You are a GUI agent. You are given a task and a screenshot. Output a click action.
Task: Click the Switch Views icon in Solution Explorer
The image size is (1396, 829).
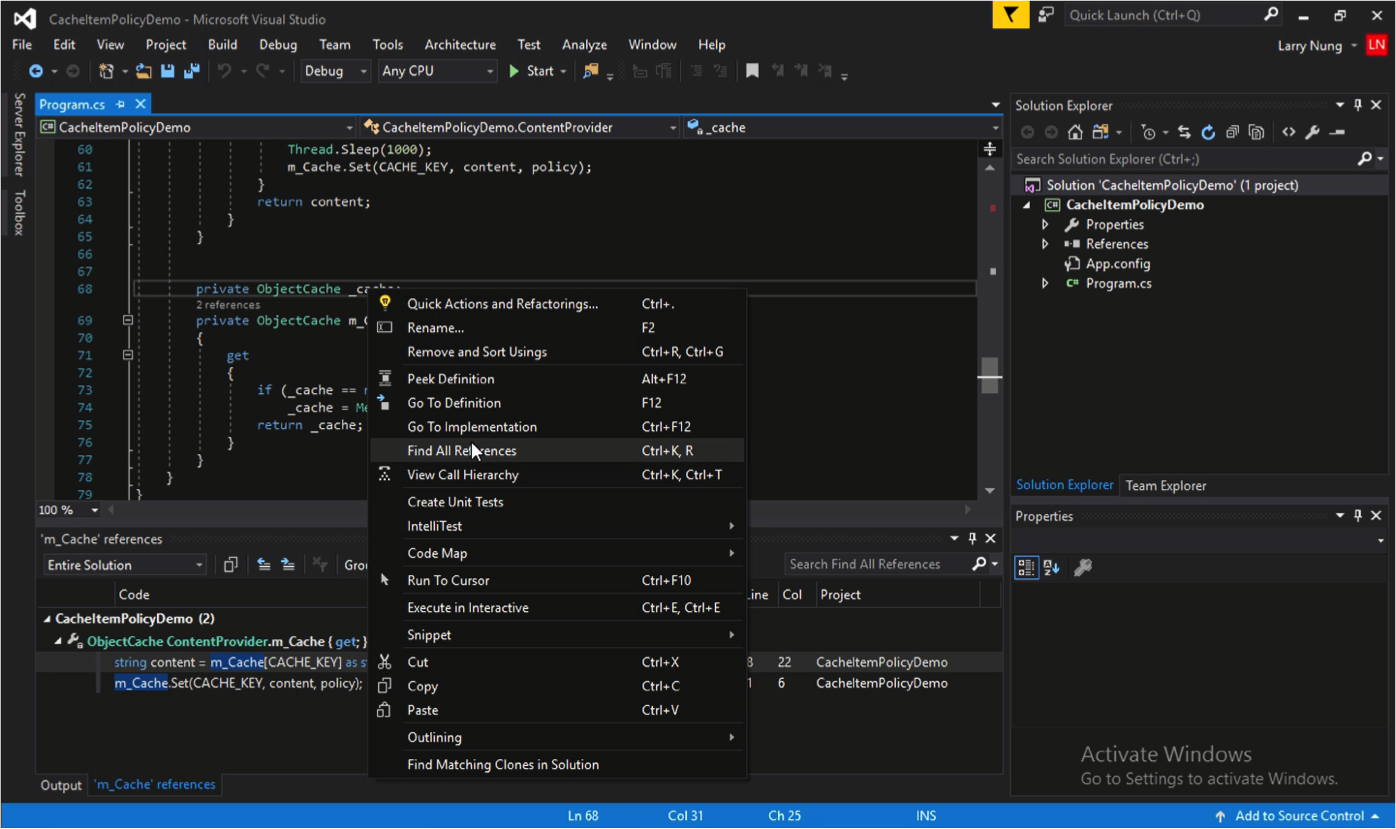click(x=1100, y=132)
